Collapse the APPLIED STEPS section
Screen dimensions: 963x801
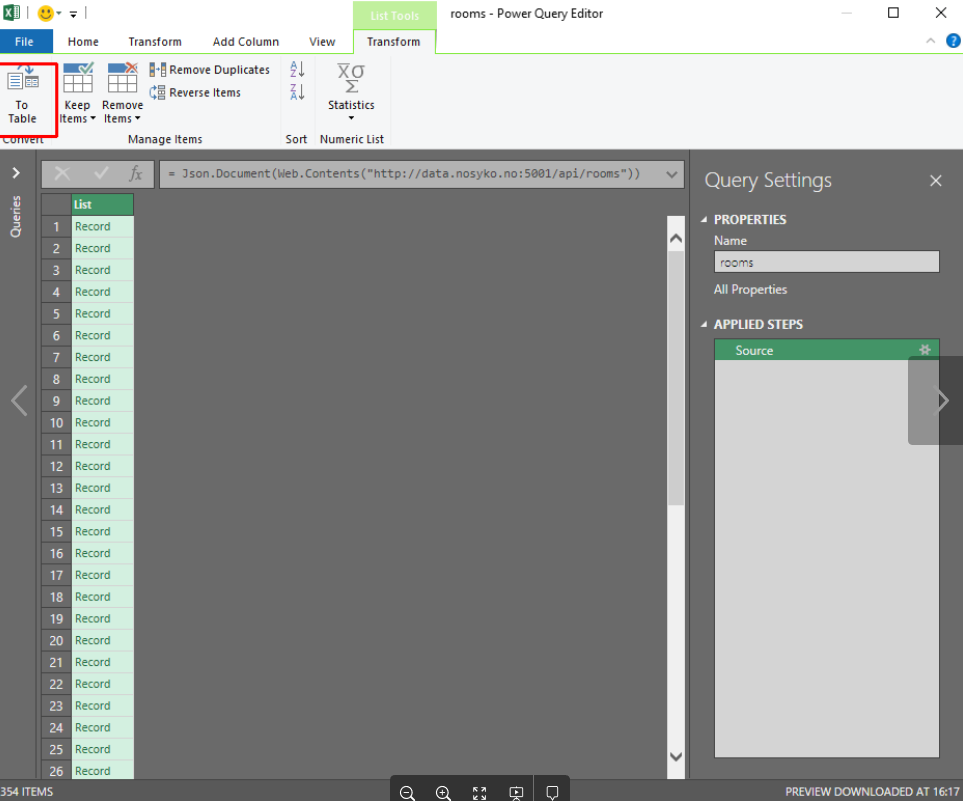coord(703,325)
